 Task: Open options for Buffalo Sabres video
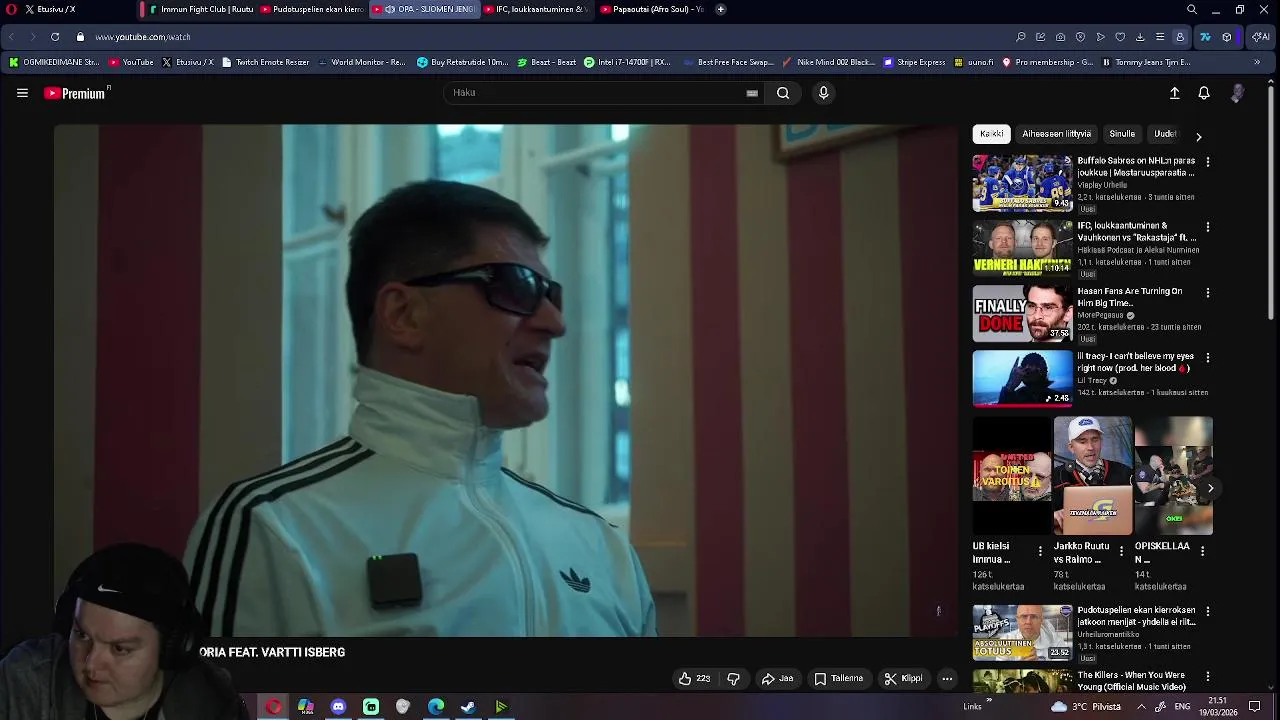[1208, 162]
